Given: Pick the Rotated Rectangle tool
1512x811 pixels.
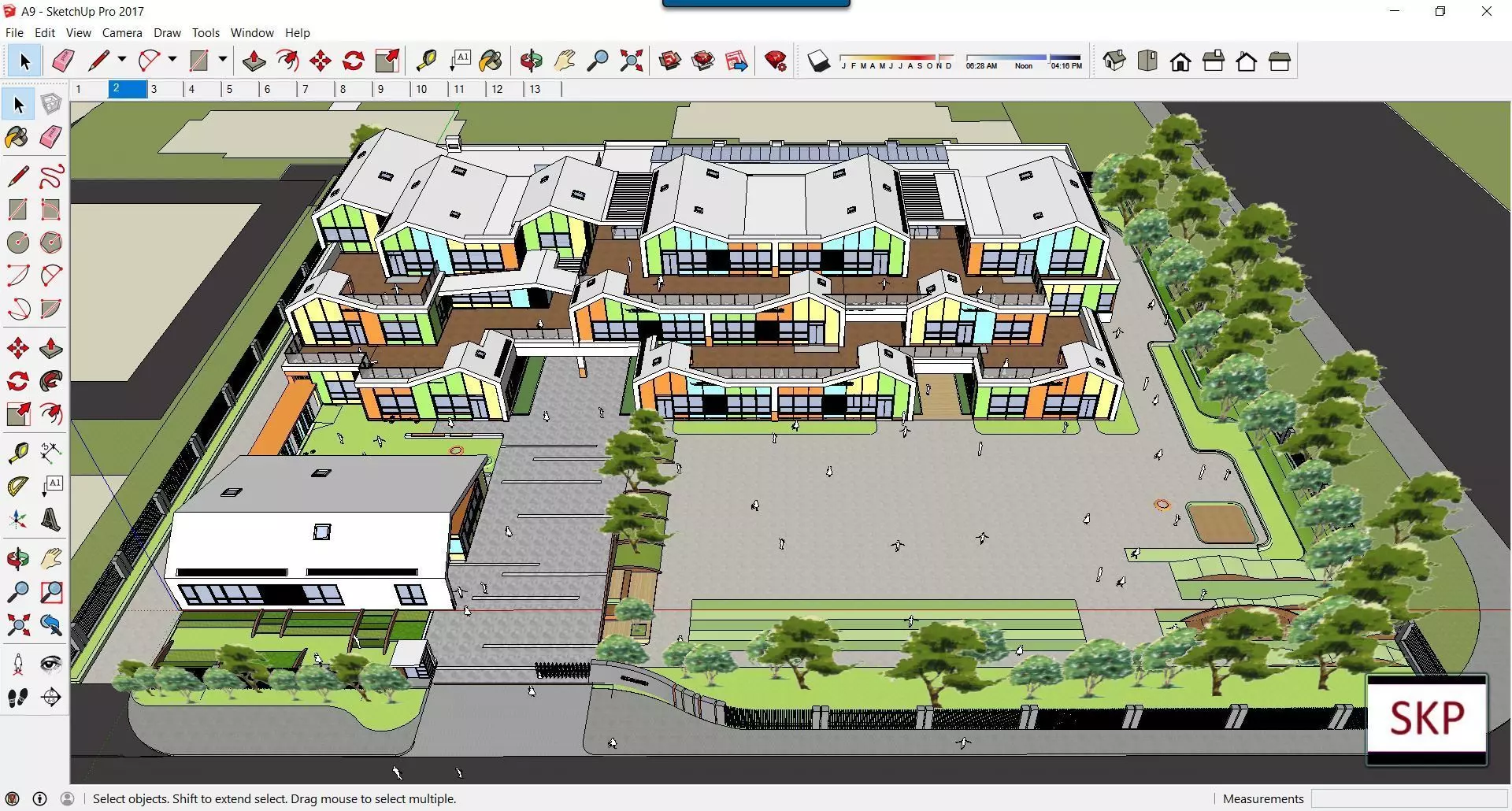Looking at the screenshot, I should pyautogui.click(x=51, y=209).
